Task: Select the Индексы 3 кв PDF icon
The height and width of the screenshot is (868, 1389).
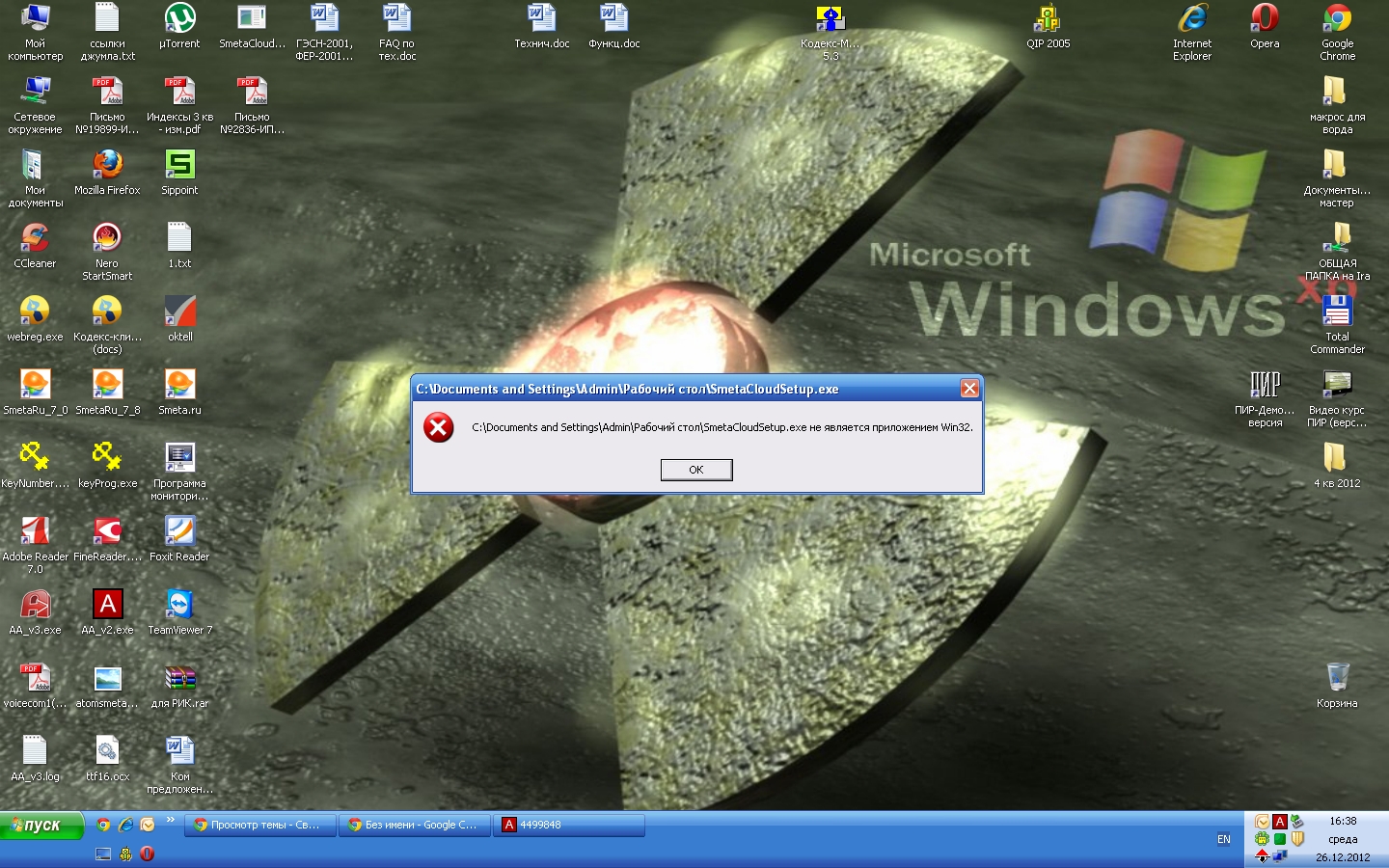Action: click(179, 105)
